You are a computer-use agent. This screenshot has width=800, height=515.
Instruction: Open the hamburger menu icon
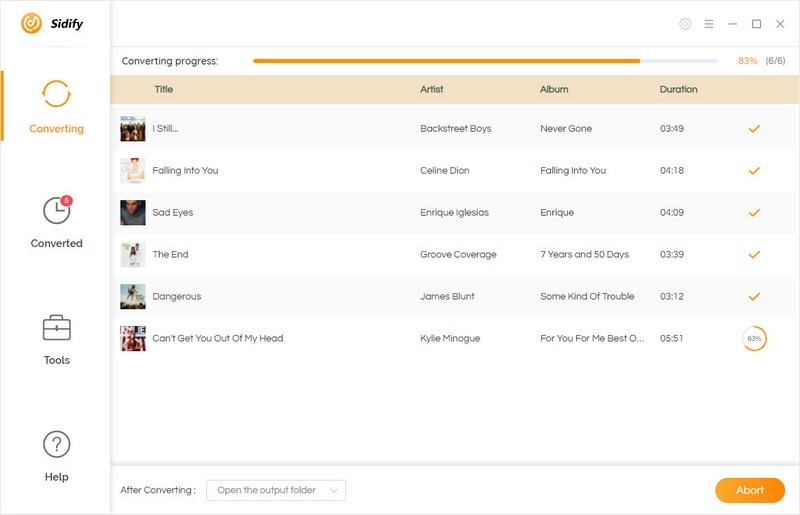(x=709, y=24)
